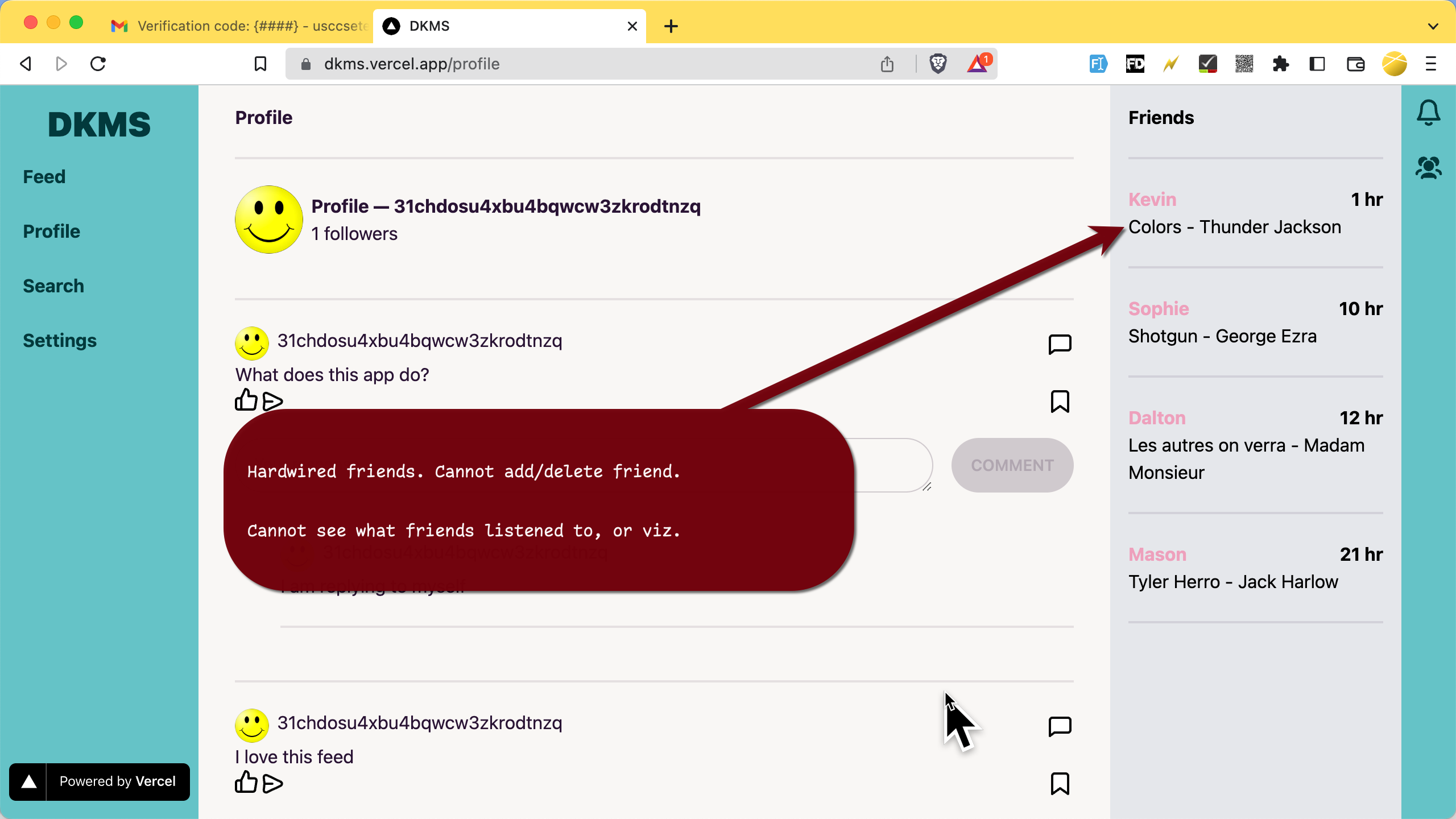Open the tab search chevron at top right
The width and height of the screenshot is (1456, 819).
click(1432, 26)
